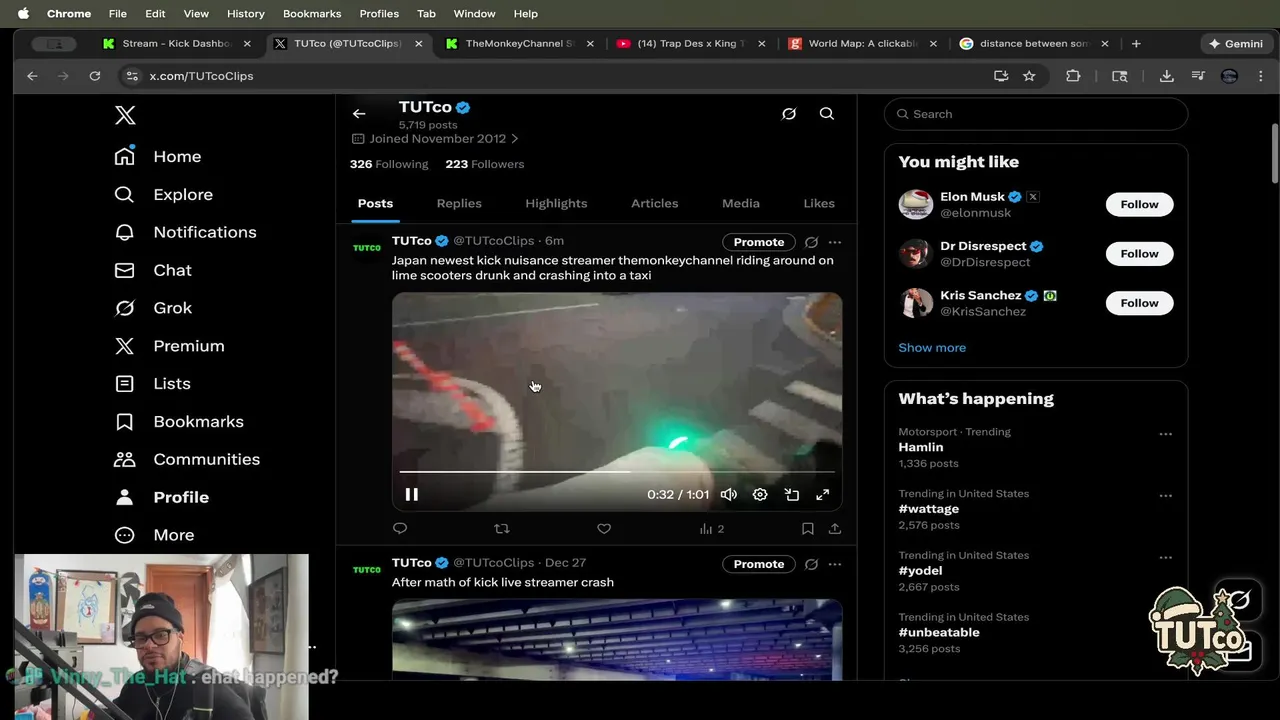The image size is (1280, 720).
Task: Switch to Media tab
Action: (741, 203)
